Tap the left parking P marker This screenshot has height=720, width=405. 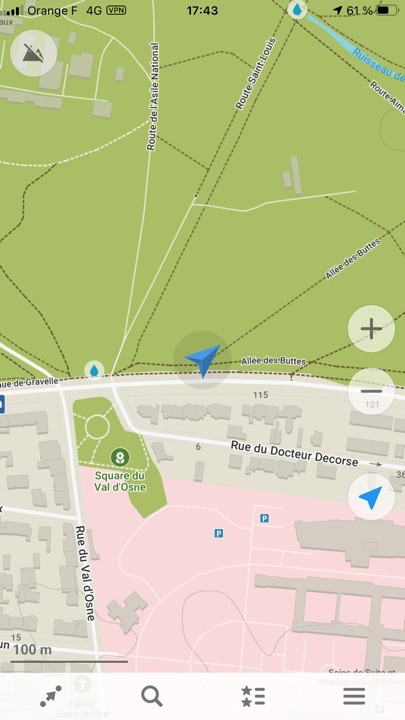tap(219, 533)
